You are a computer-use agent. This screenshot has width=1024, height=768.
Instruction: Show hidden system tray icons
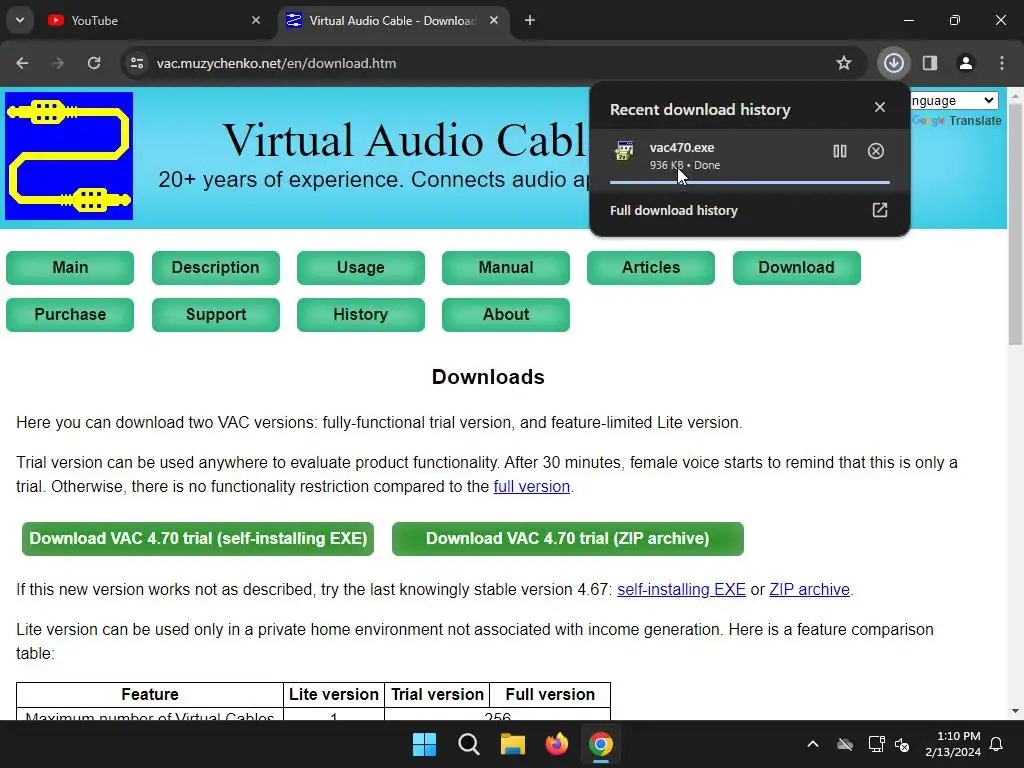coord(812,744)
